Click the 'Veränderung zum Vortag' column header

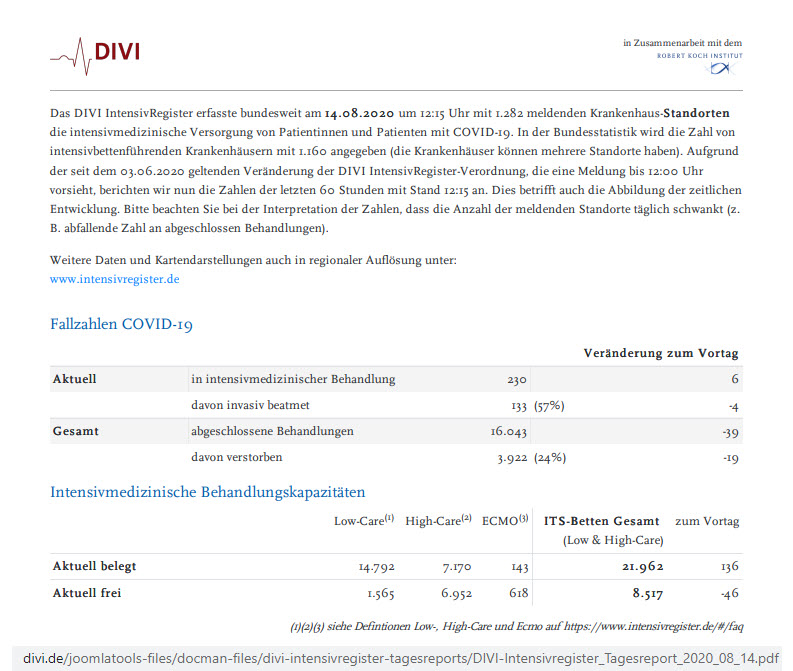point(661,353)
